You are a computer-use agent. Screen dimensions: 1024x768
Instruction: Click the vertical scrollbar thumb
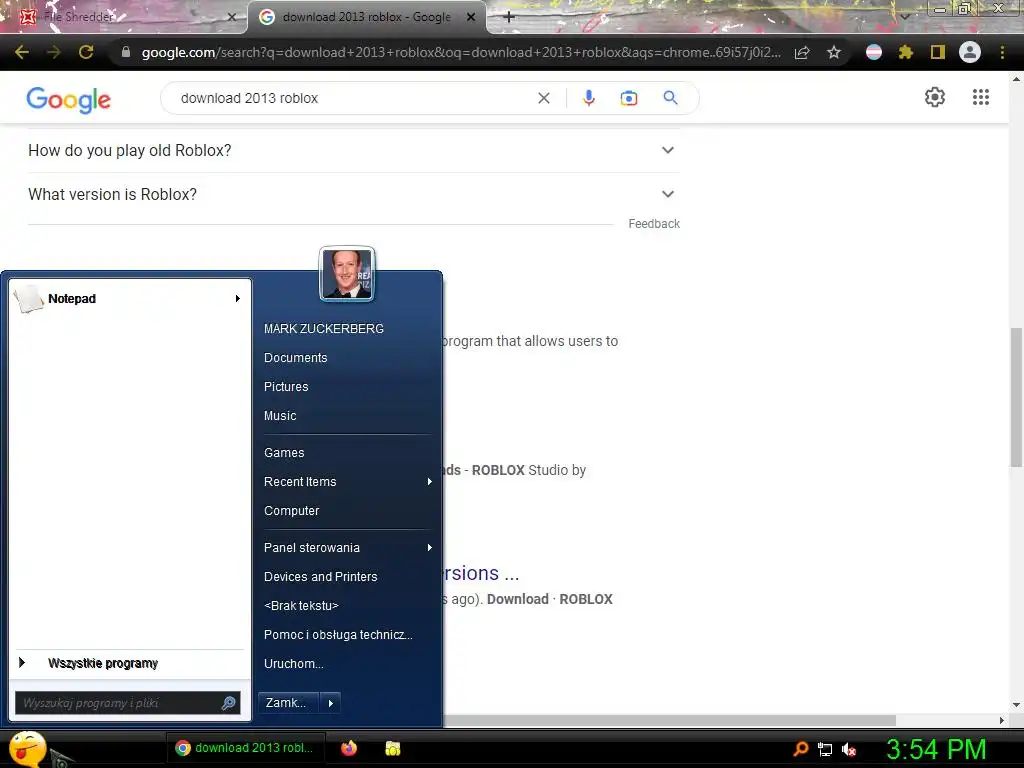click(x=1016, y=398)
